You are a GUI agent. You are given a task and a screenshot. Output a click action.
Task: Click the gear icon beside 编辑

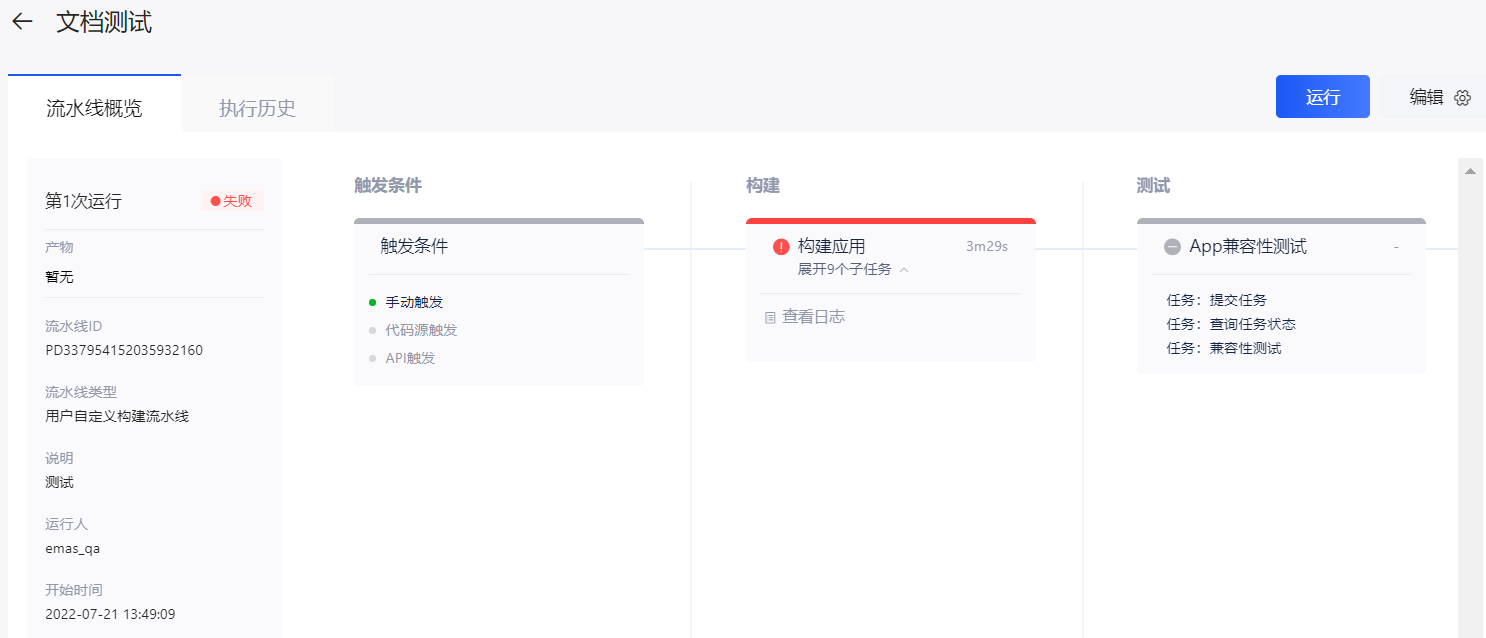click(x=1462, y=97)
